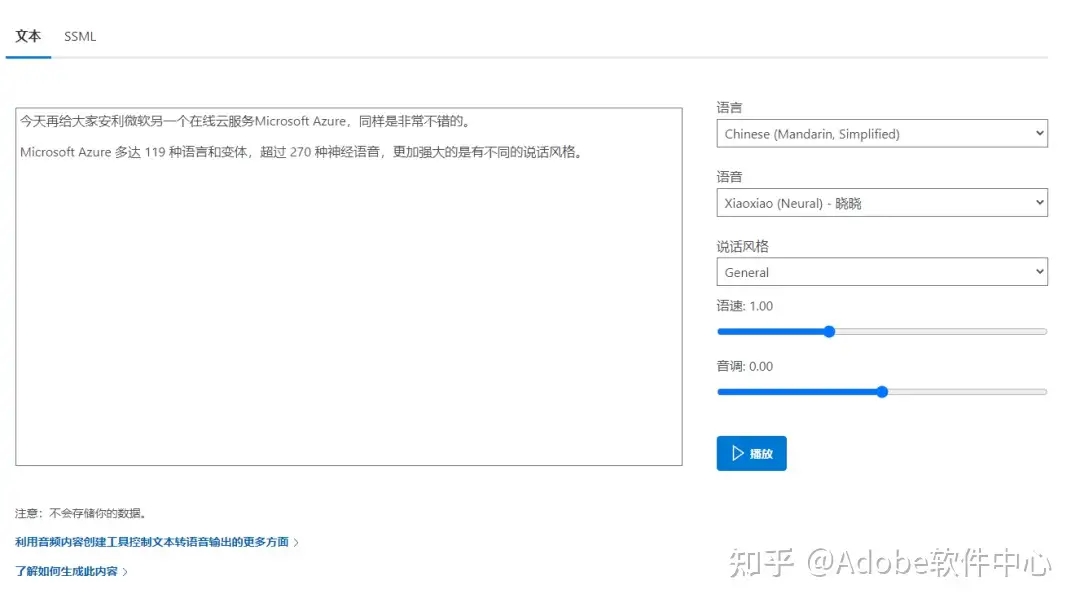This screenshot has height=607, width=1080.
Task: Switch to the 文本 tab
Action: [x=28, y=36]
